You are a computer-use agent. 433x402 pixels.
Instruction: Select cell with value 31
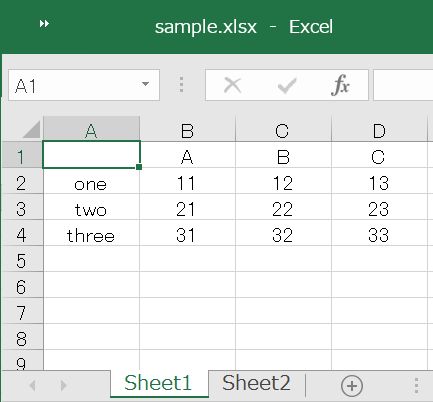point(187,233)
